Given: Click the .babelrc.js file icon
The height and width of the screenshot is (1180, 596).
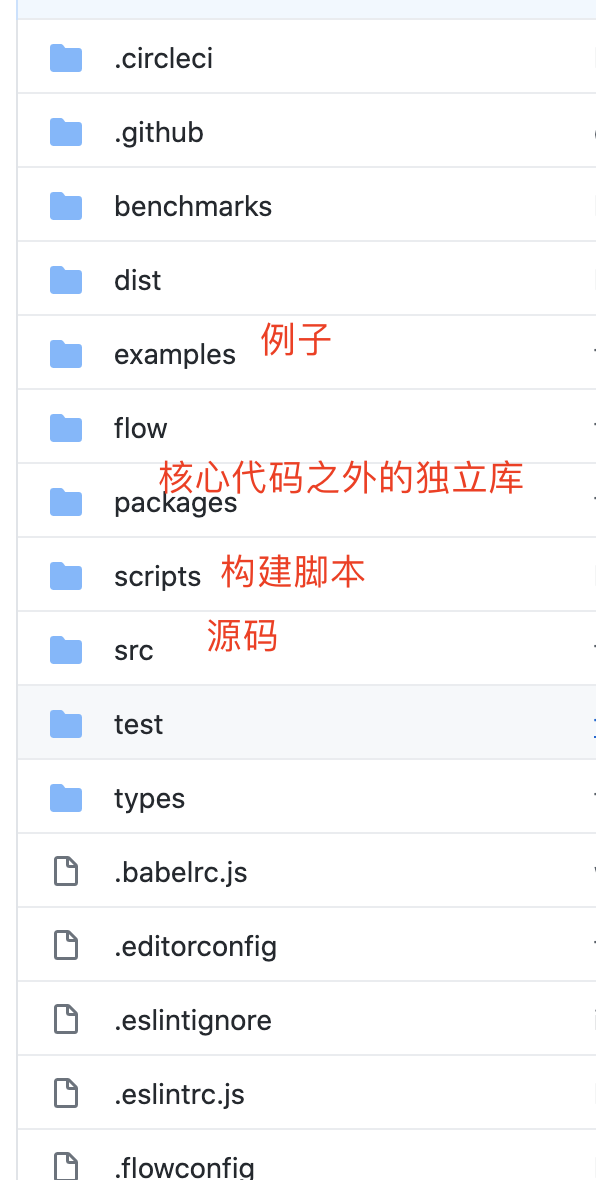Looking at the screenshot, I should (x=66, y=871).
